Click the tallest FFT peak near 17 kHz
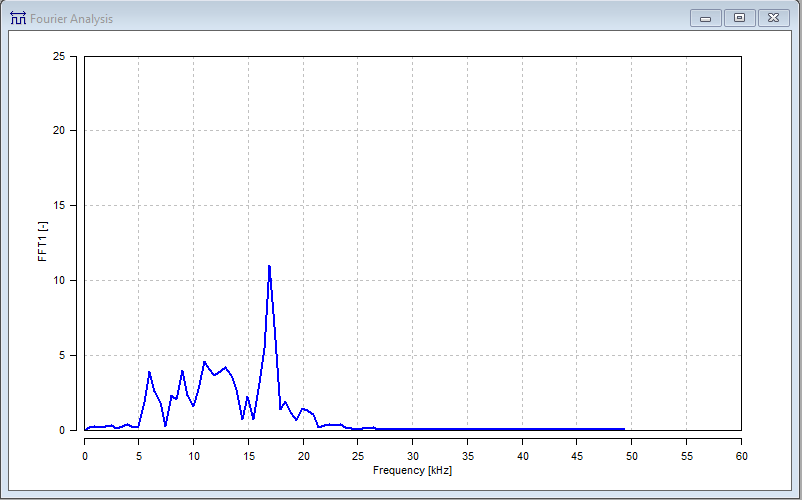The image size is (802, 500). pos(269,267)
